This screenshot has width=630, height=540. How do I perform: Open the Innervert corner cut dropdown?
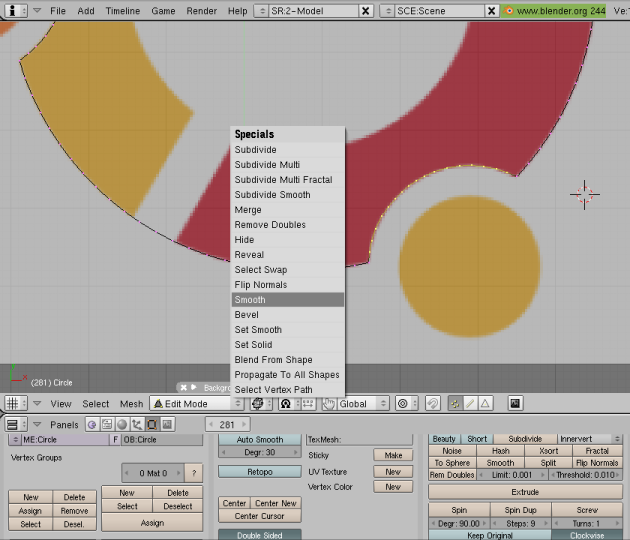pos(590,439)
